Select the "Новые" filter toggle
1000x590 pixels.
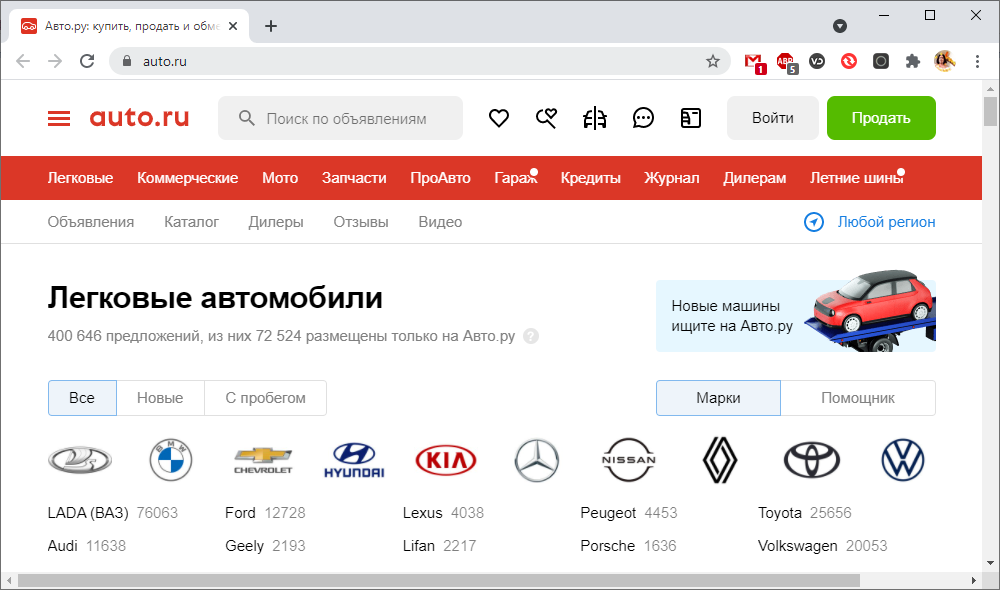(x=160, y=398)
